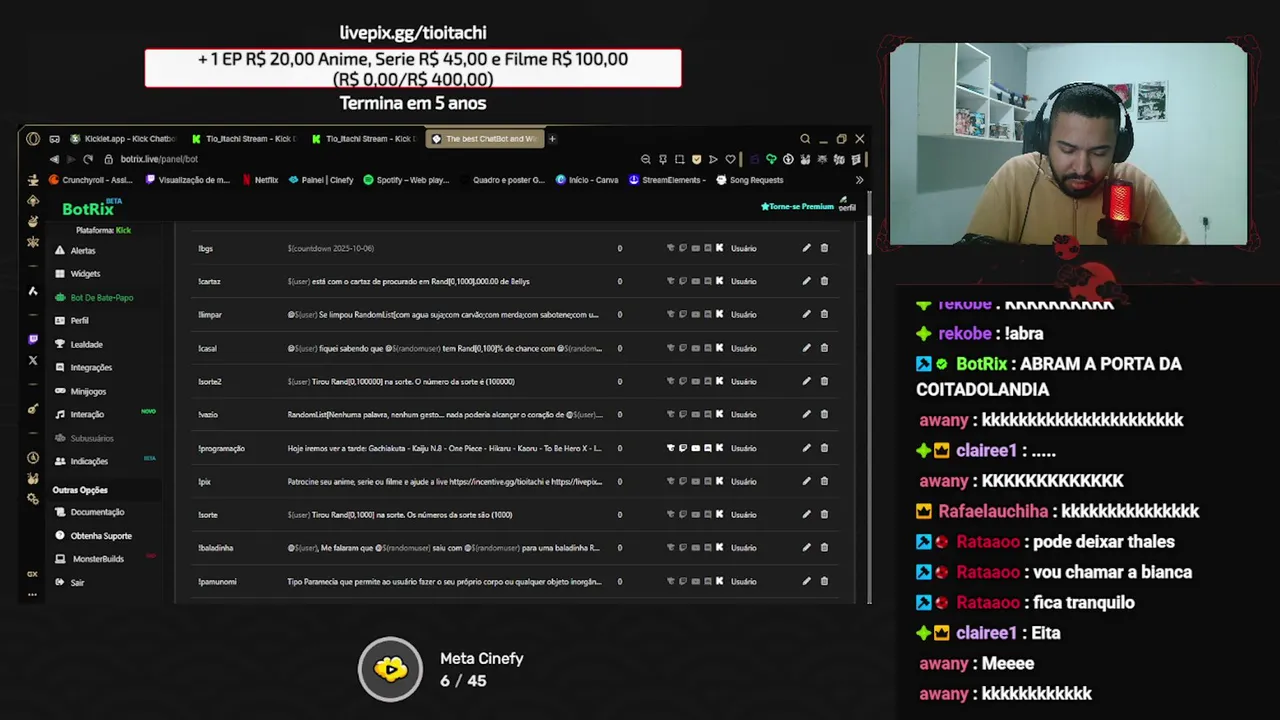
Task: Open the Documentação link
Action: 90,512
